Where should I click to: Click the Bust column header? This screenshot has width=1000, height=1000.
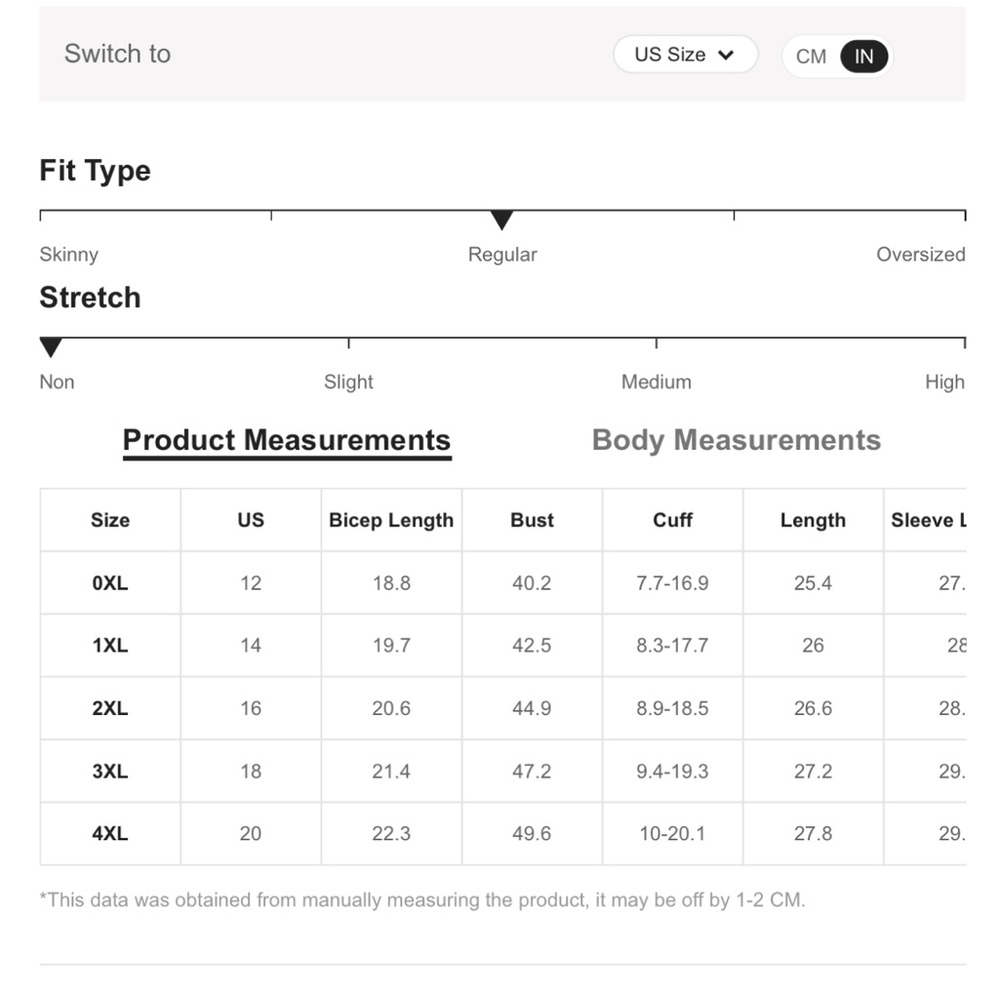[x=532, y=520]
